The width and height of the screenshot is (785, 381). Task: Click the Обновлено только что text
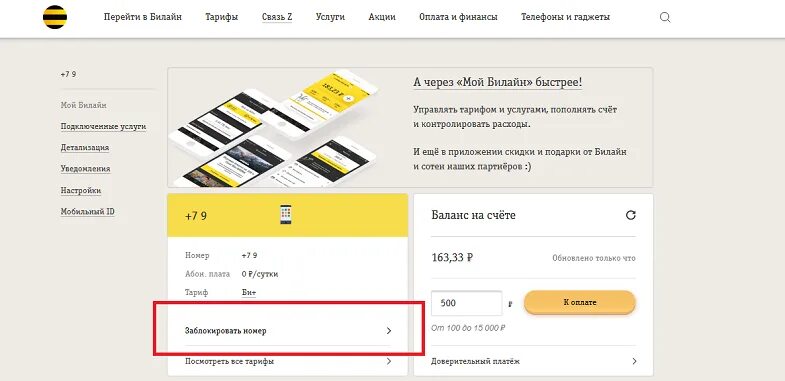click(x=594, y=258)
